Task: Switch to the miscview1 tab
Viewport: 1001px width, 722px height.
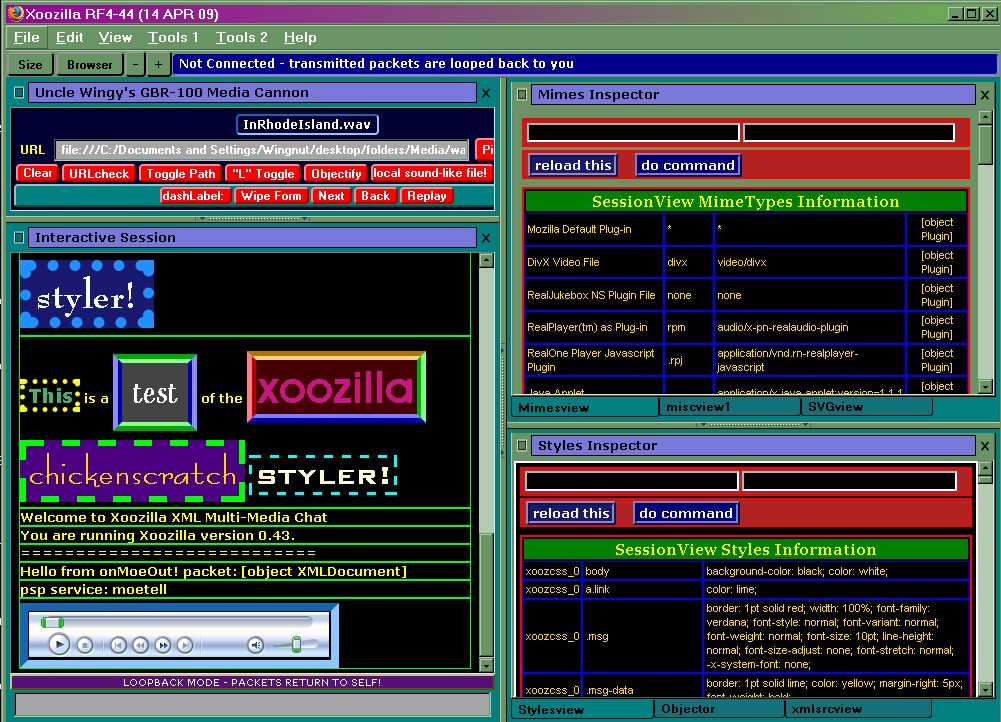Action: [730, 407]
